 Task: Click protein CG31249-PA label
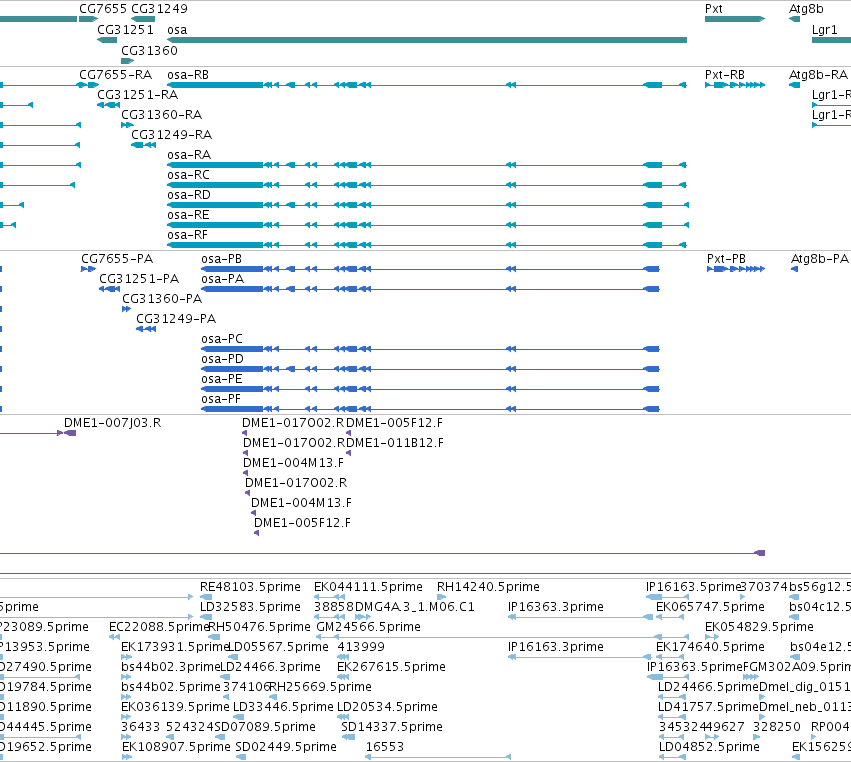pyautogui.click(x=176, y=319)
